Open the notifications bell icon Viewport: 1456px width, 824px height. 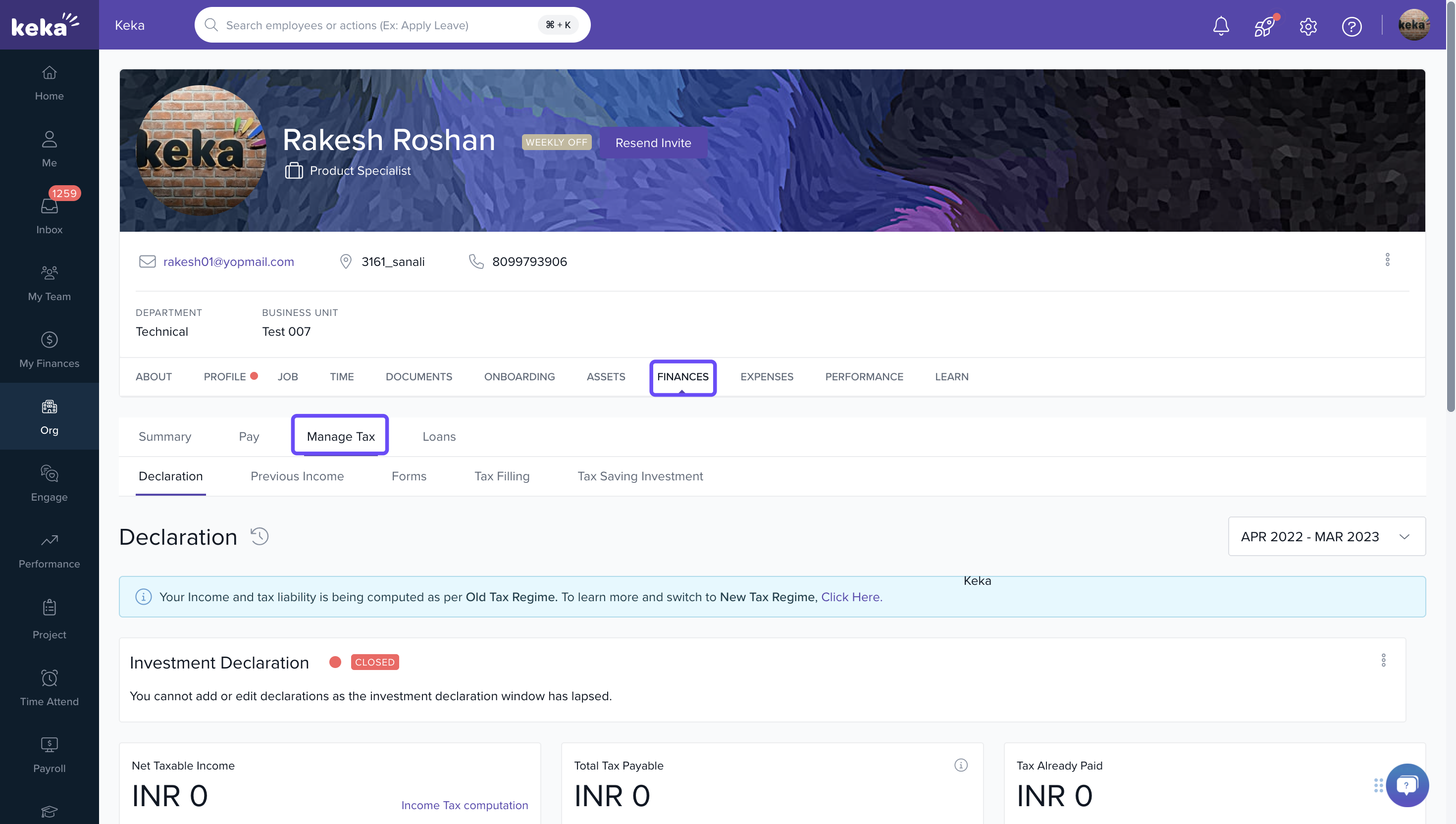(1221, 25)
